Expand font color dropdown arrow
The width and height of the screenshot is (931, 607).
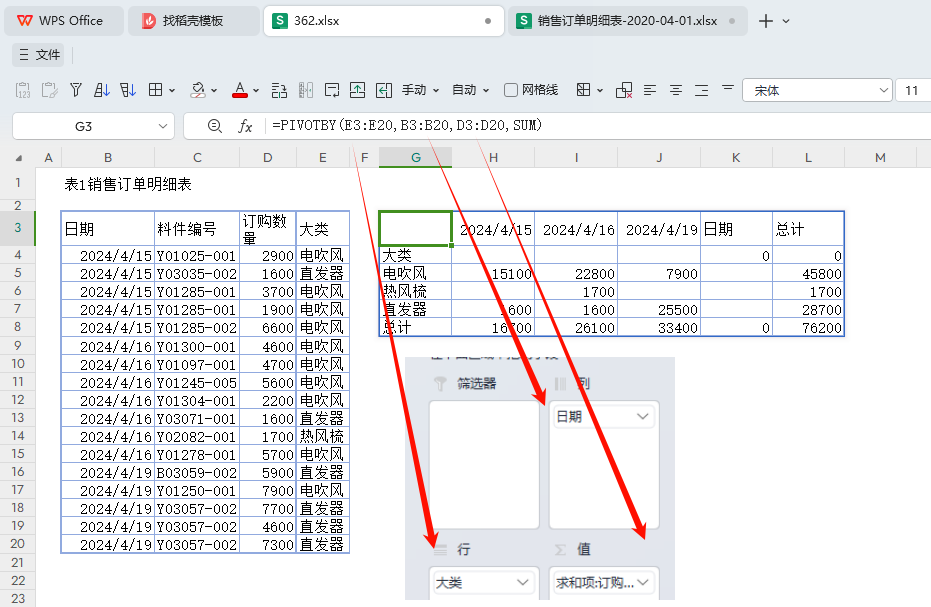pyautogui.click(x=256, y=91)
